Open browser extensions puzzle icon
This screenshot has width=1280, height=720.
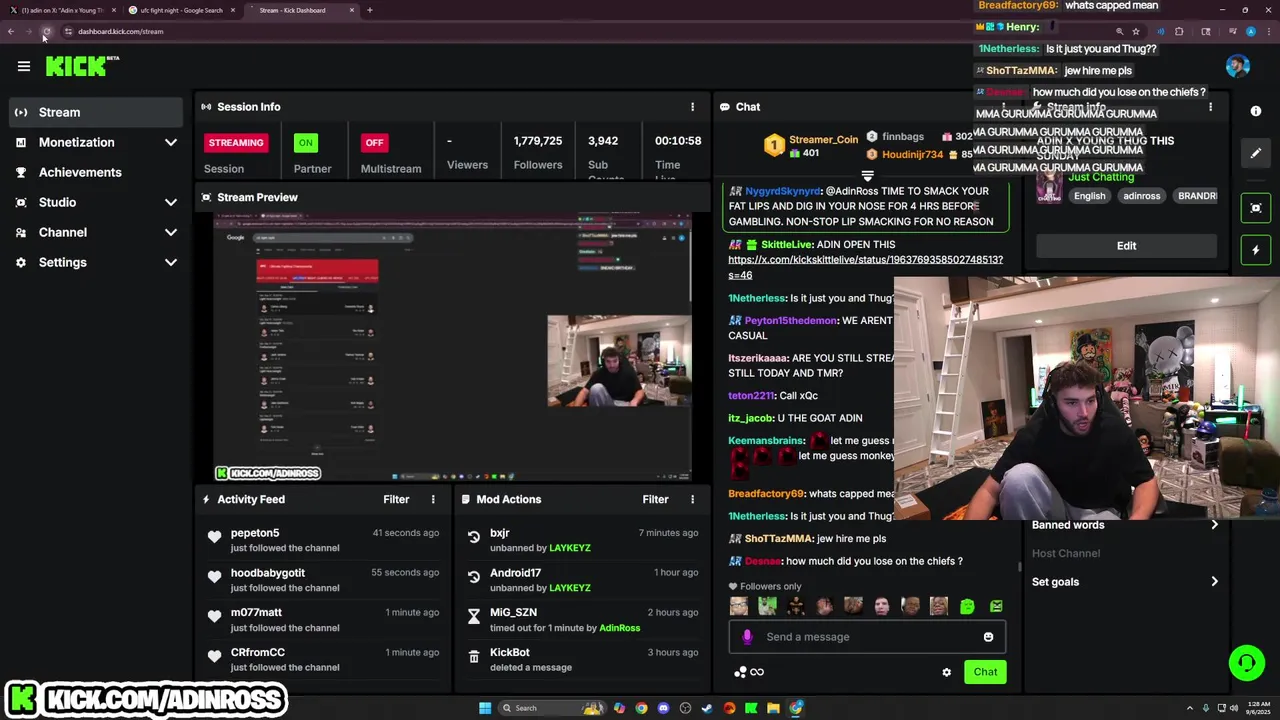tap(1179, 31)
